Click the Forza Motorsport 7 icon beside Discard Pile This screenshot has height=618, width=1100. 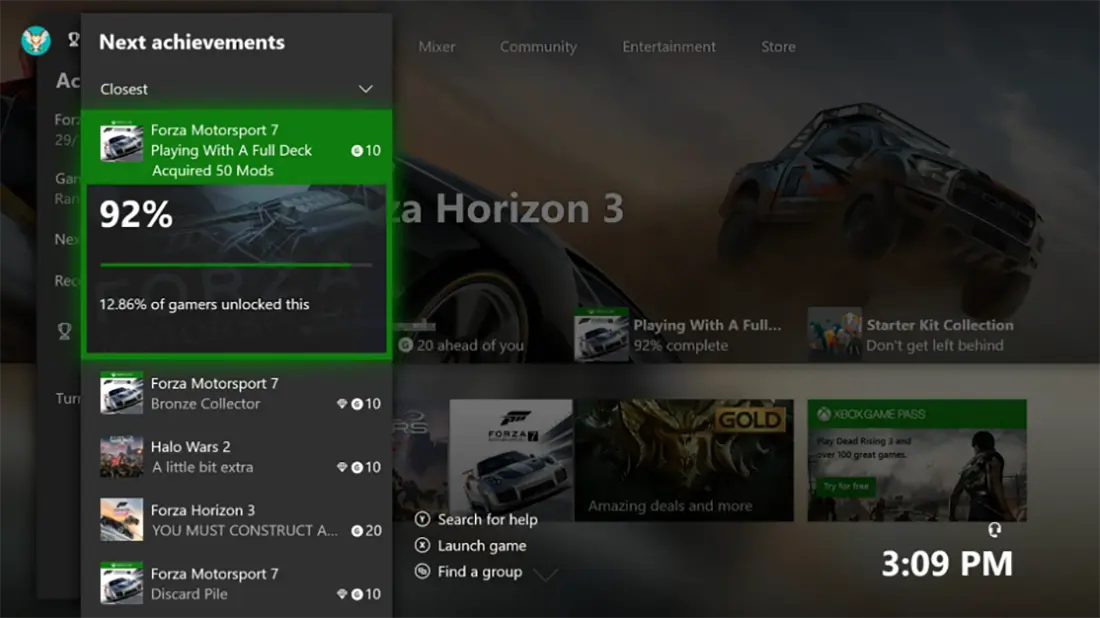coord(122,583)
